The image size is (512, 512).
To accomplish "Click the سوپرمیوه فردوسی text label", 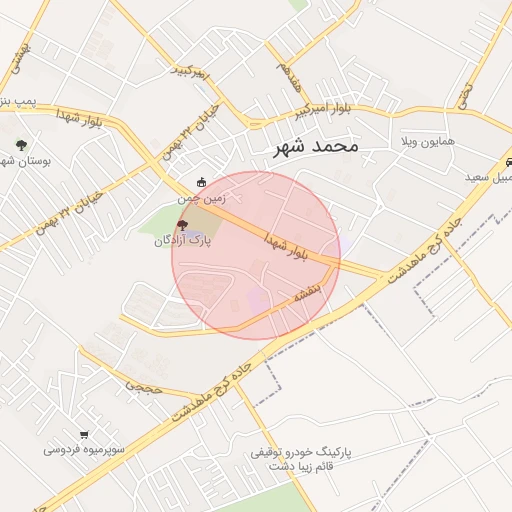I will click(84, 450).
